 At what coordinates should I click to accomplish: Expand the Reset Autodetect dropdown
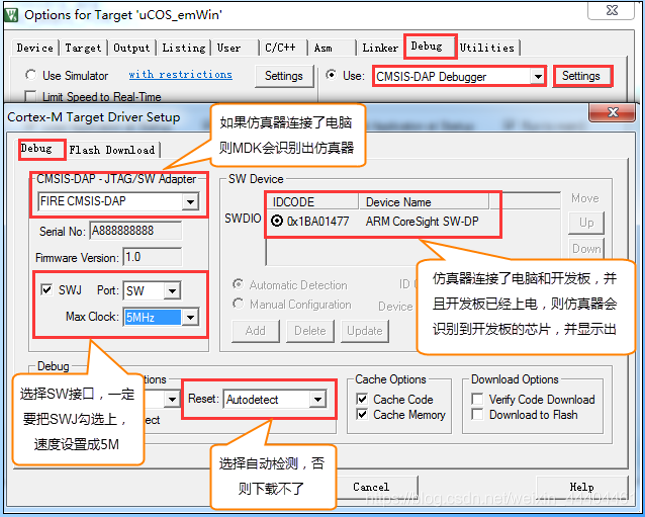(x=318, y=399)
